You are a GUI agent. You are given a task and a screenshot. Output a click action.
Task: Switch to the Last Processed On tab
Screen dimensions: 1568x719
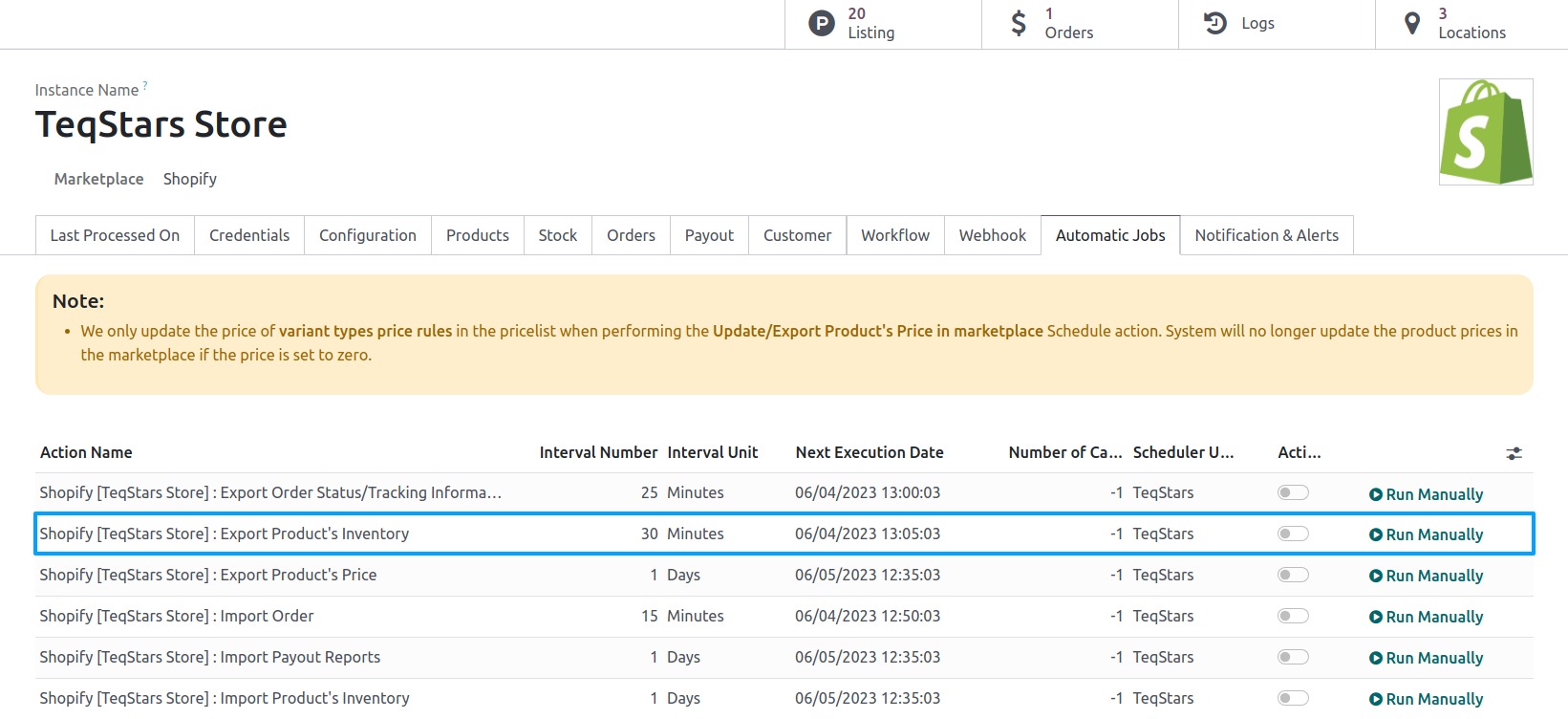pos(115,235)
